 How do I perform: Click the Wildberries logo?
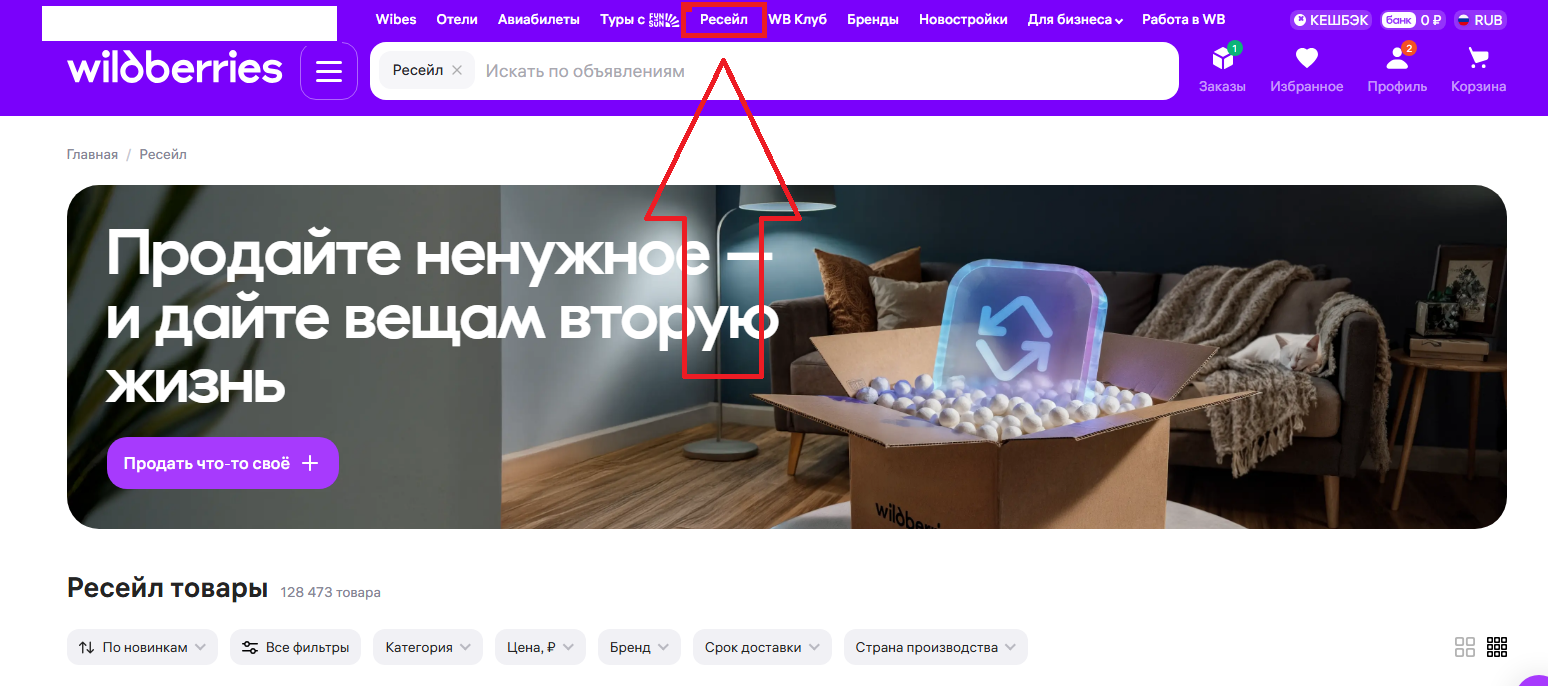(175, 69)
